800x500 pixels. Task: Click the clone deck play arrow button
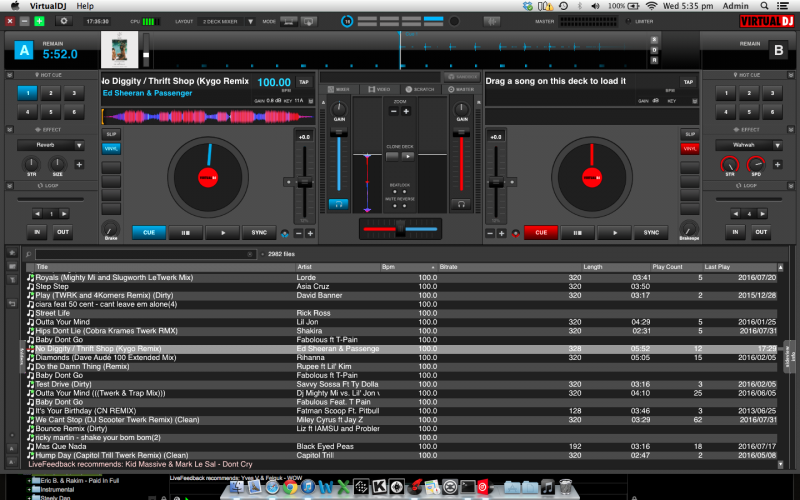(408, 157)
